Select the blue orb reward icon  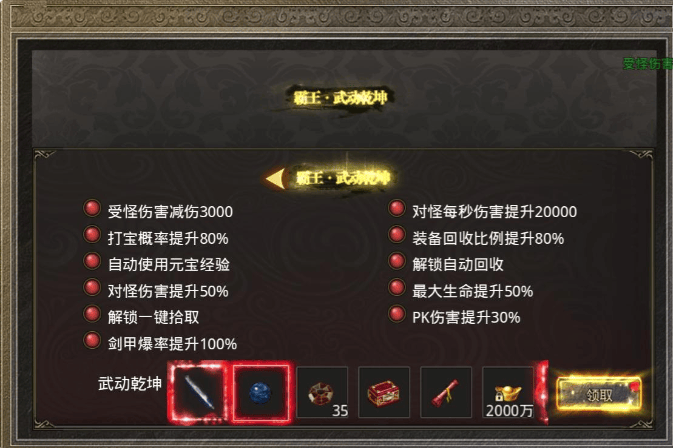point(261,392)
